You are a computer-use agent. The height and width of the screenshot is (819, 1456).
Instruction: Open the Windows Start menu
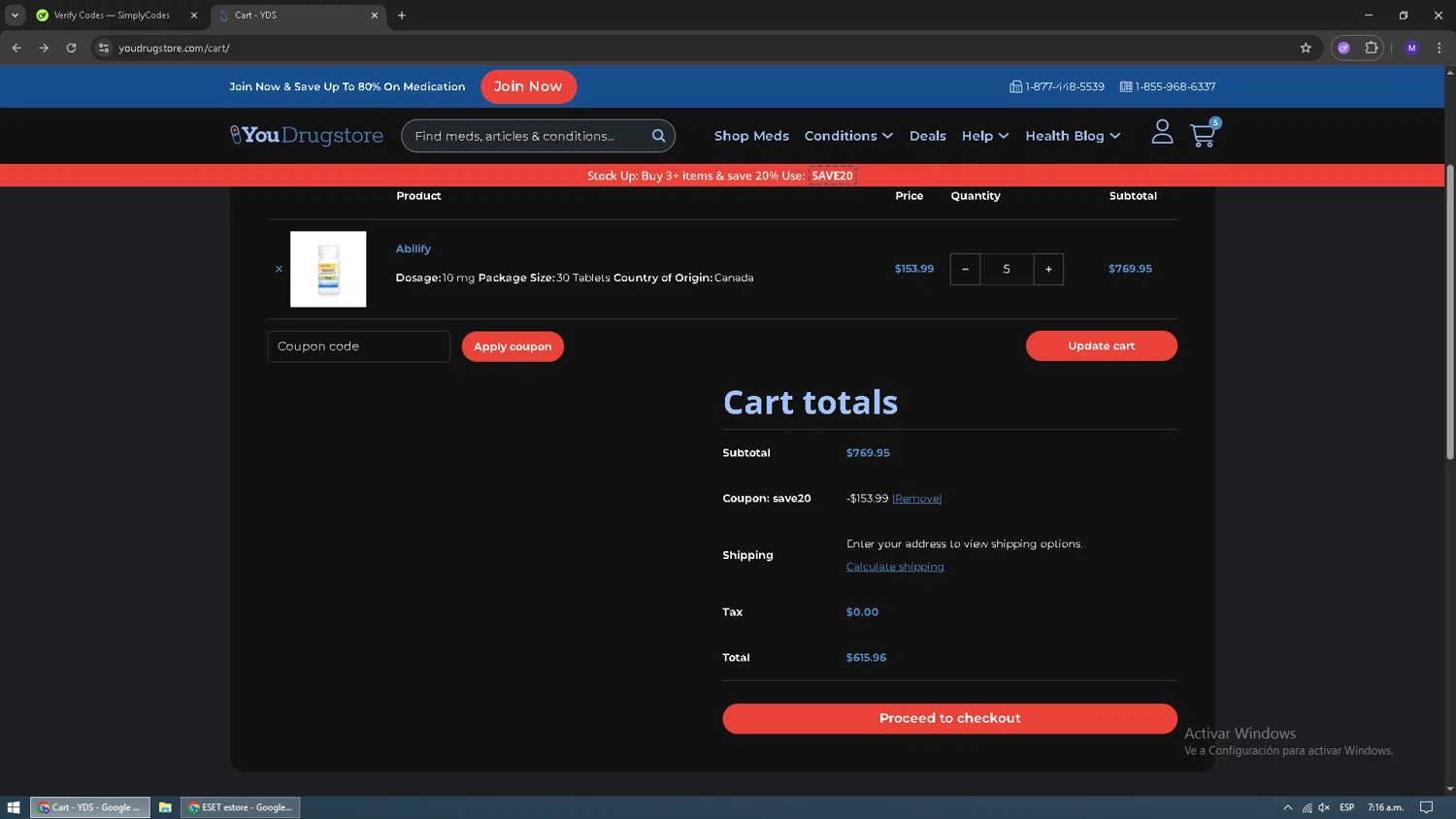(x=14, y=807)
